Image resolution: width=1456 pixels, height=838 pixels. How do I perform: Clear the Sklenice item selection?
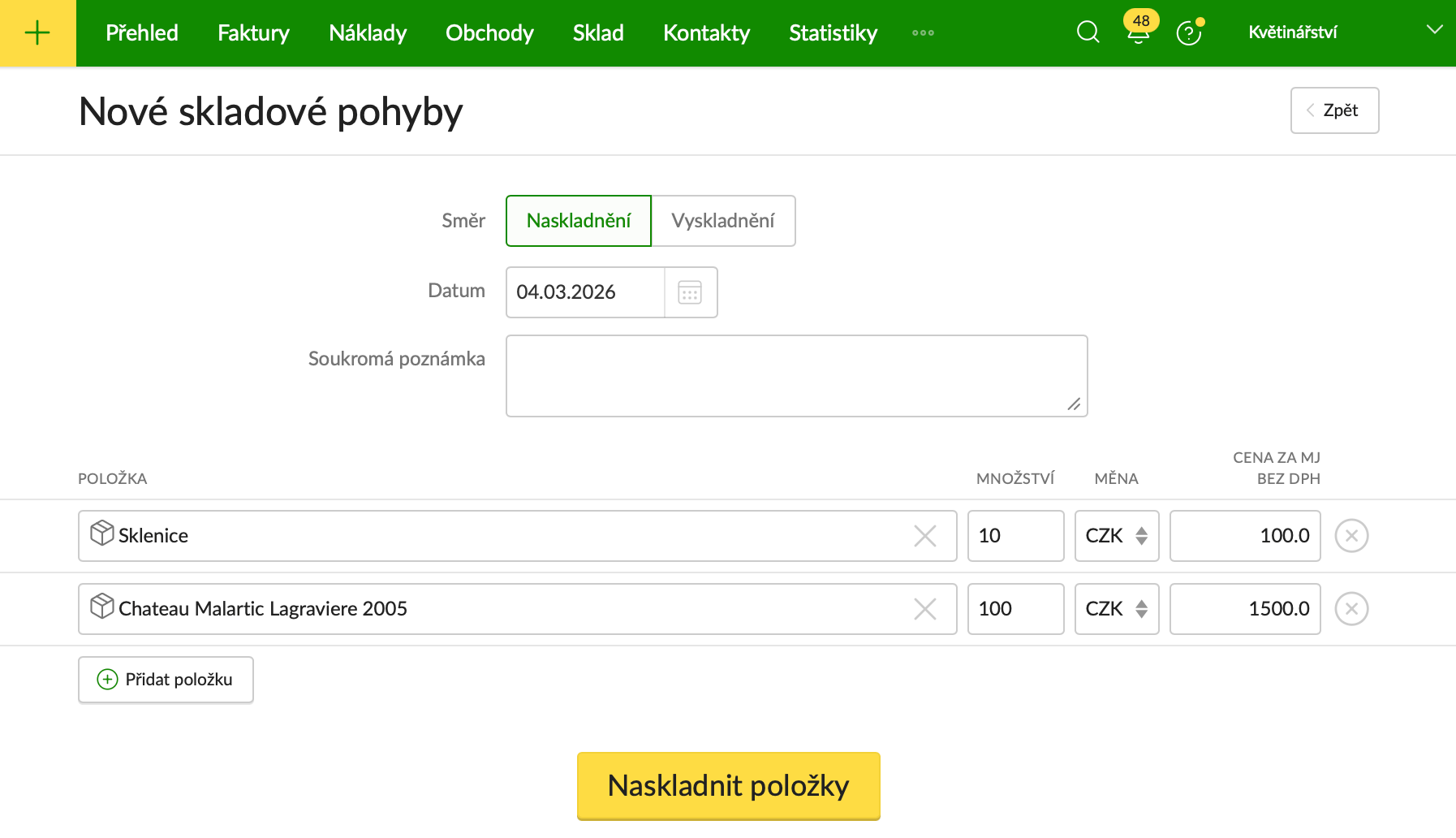tap(925, 536)
